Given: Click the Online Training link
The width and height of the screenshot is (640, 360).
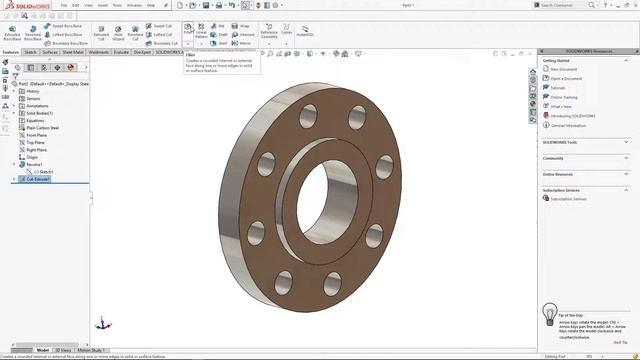Looking at the screenshot, I should (564, 97).
